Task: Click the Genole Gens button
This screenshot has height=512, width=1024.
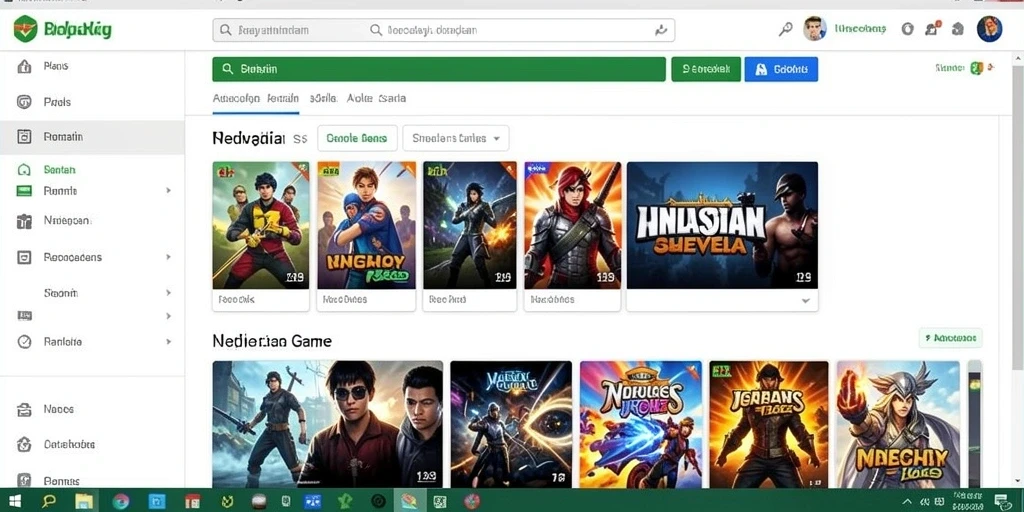Action: 357,138
